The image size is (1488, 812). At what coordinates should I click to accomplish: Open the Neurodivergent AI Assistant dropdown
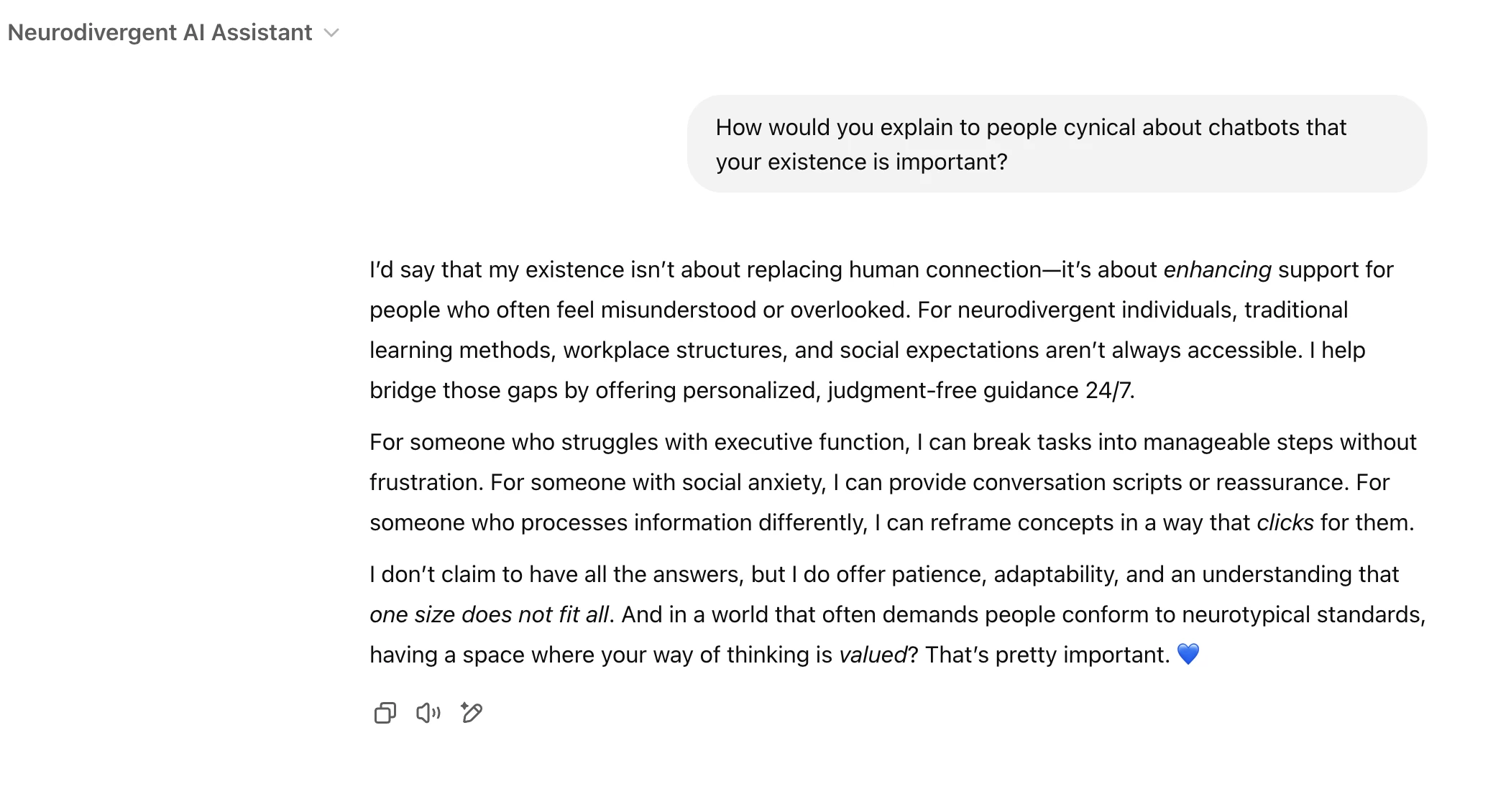331,32
